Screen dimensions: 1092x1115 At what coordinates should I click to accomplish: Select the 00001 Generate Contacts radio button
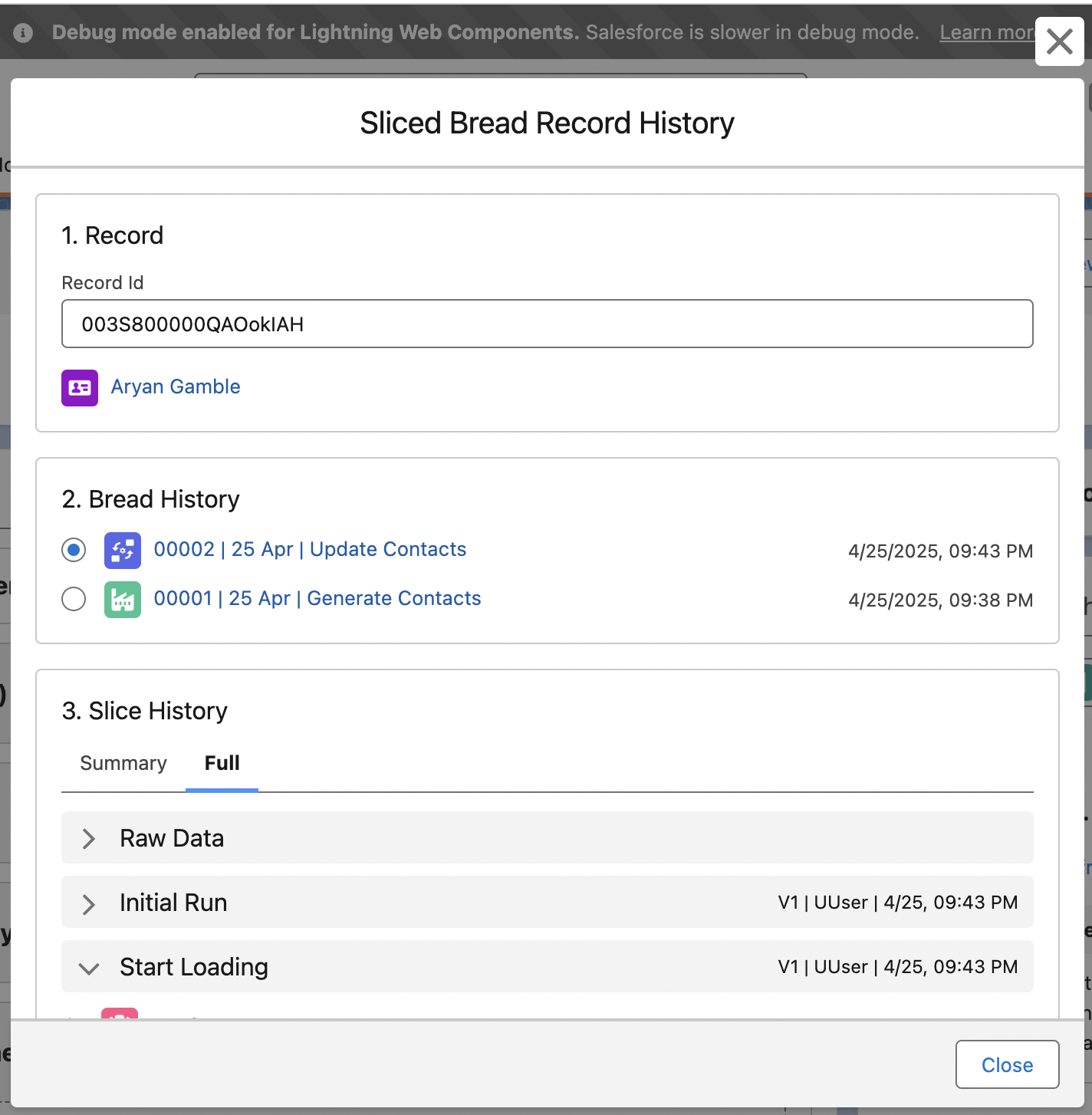pos(74,600)
